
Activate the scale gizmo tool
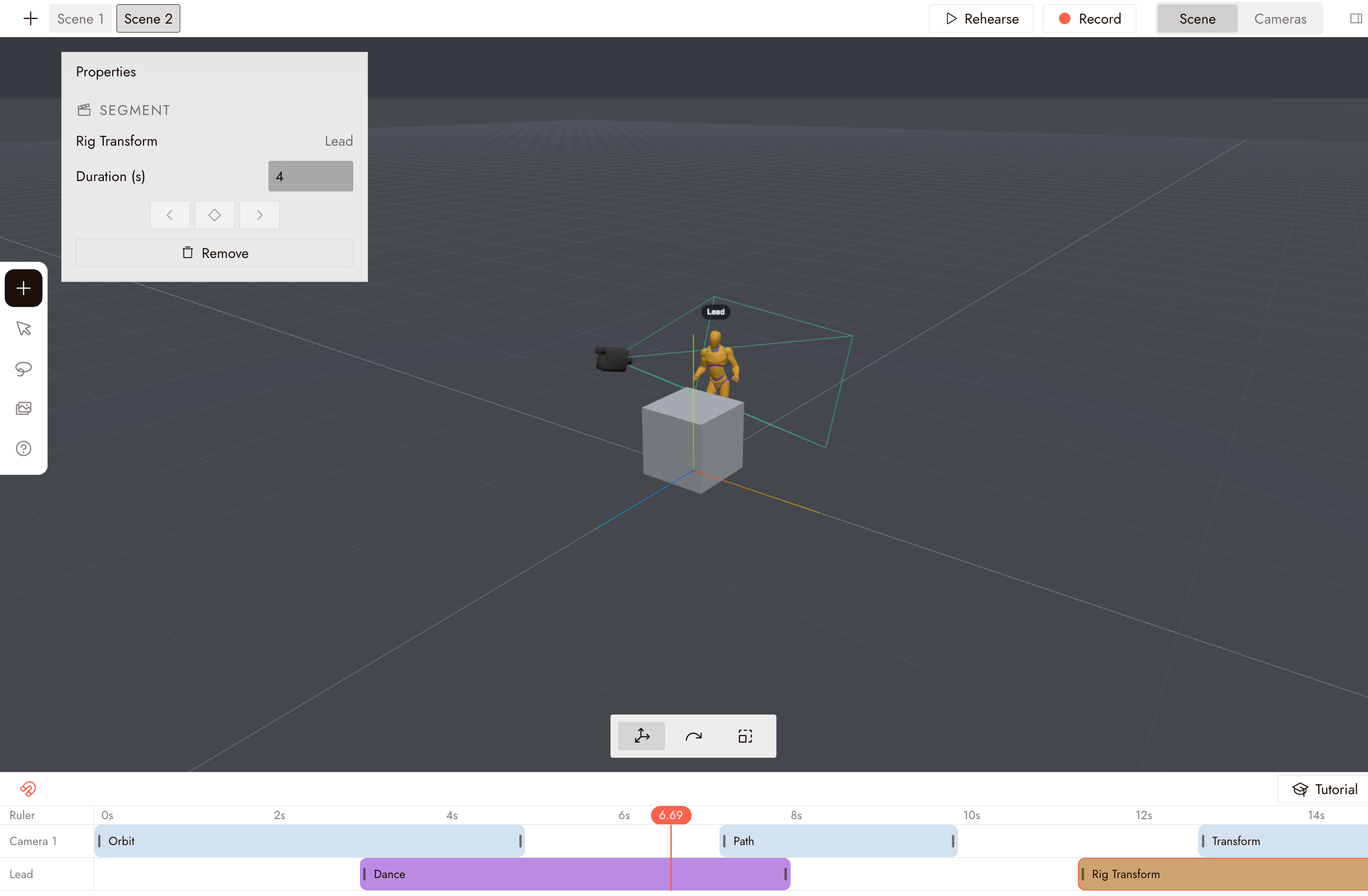point(745,736)
